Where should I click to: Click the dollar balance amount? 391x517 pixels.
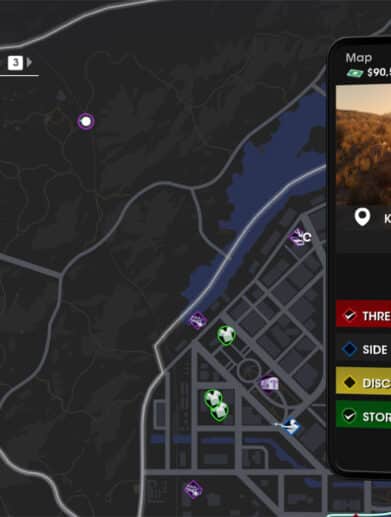coord(379,73)
